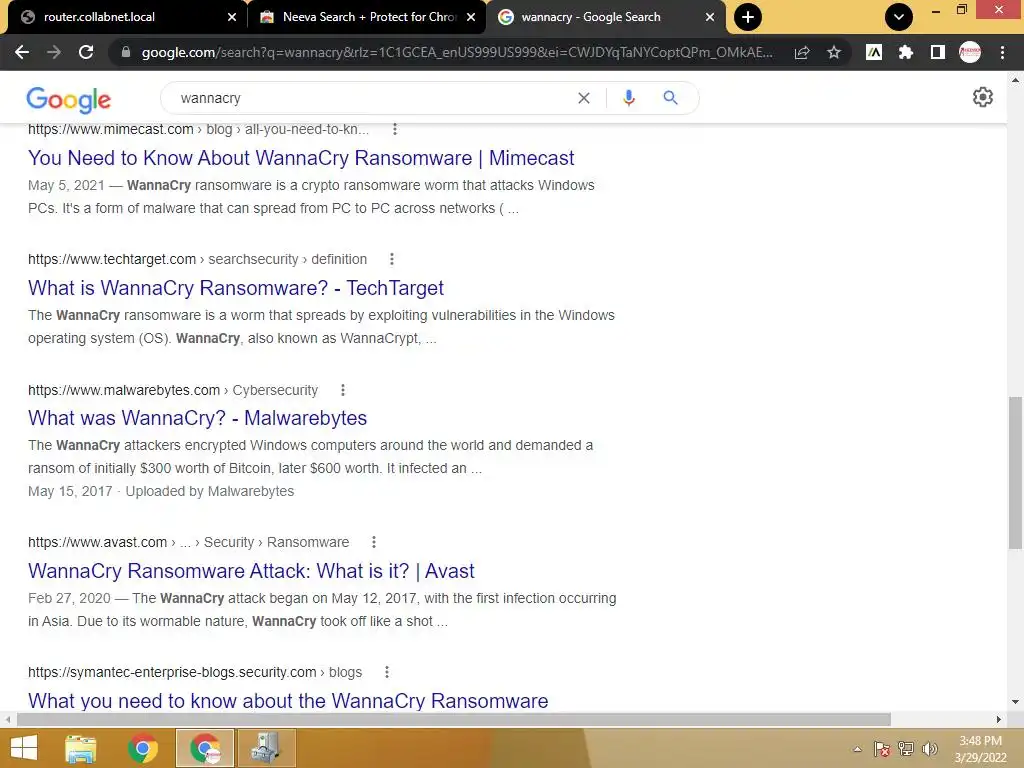Start voice search with microphone icon
Image resolution: width=1024 pixels, height=768 pixels.
pos(628,98)
